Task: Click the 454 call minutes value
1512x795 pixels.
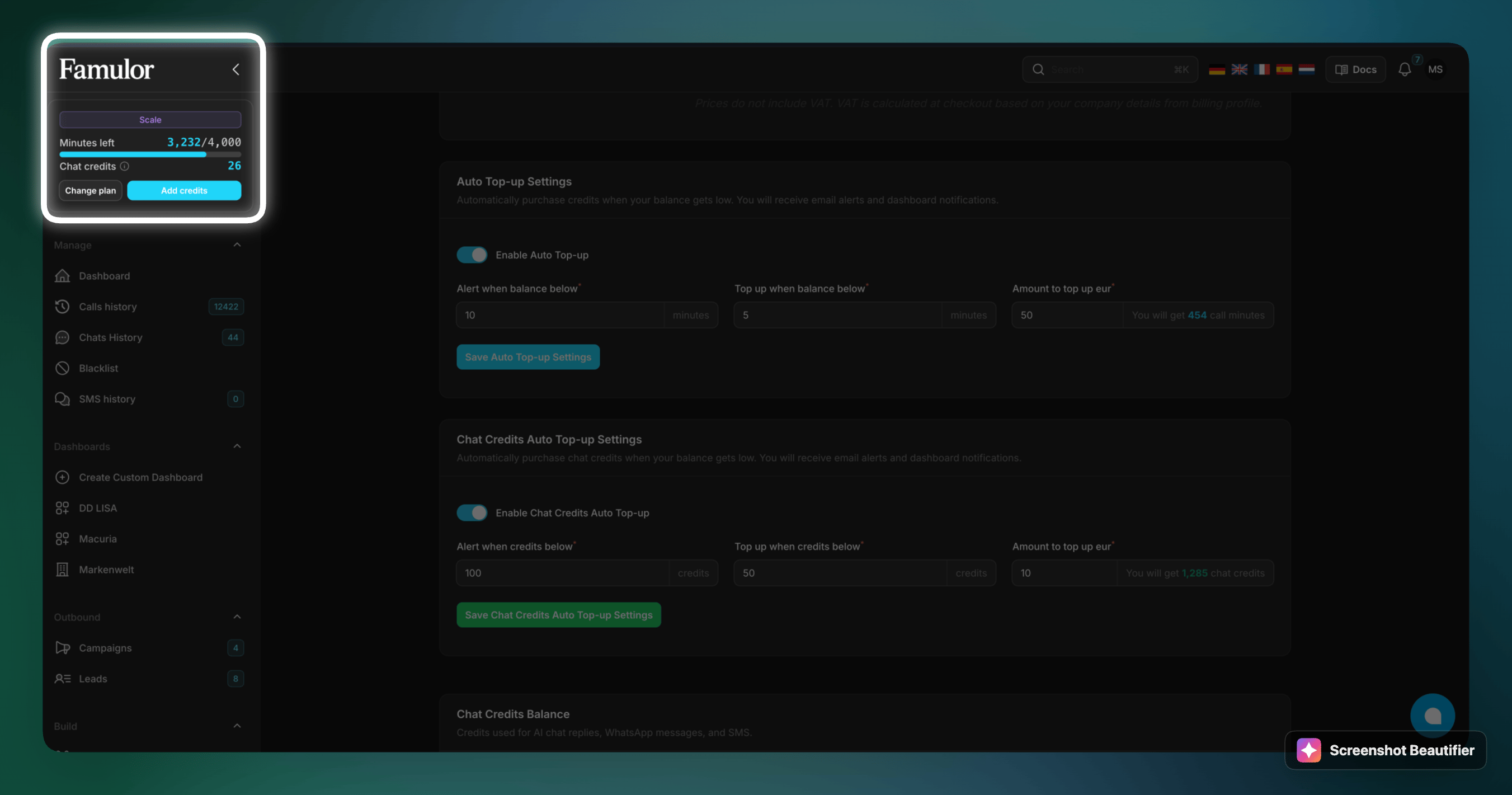Action: pyautogui.click(x=1197, y=316)
